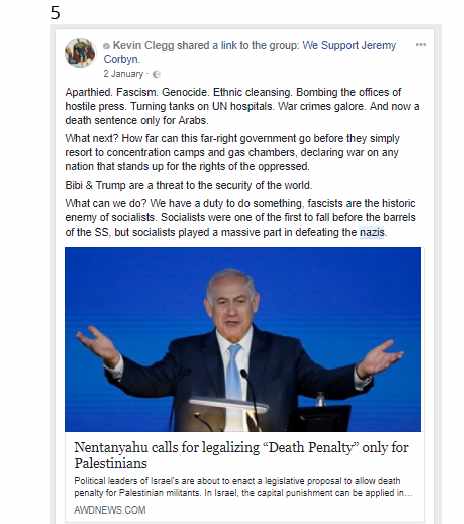
Task: Click article summary starting "Political leaders of Israel's"
Action: pos(243,487)
